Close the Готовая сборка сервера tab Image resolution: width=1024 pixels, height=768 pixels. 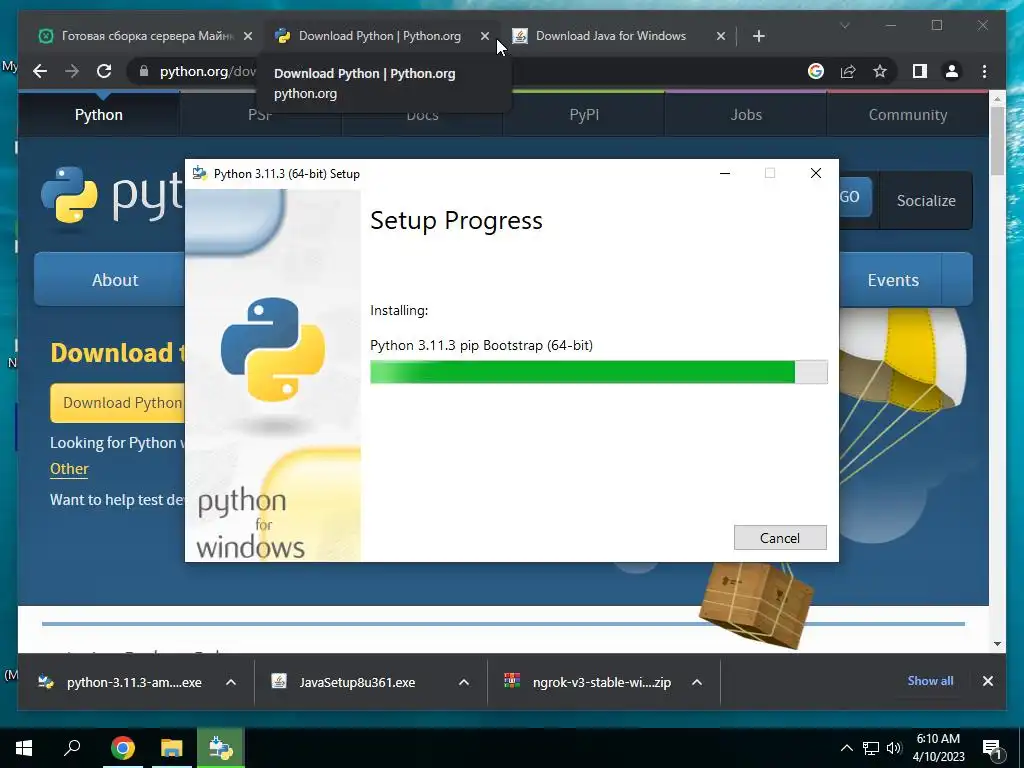pyautogui.click(x=248, y=36)
